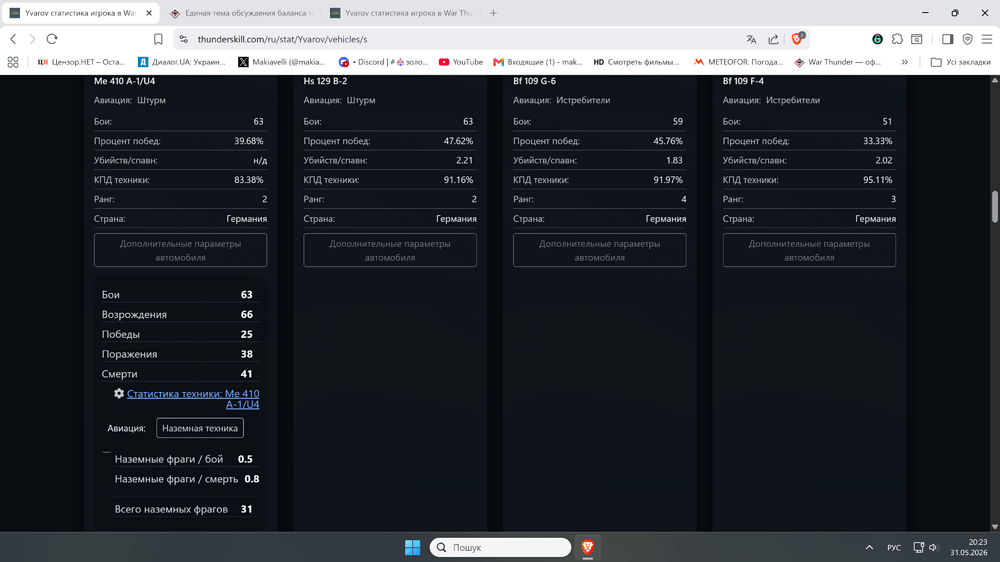The width and height of the screenshot is (1000, 562).
Task: Open the green extension icon in the toolbar
Action: [x=878, y=39]
